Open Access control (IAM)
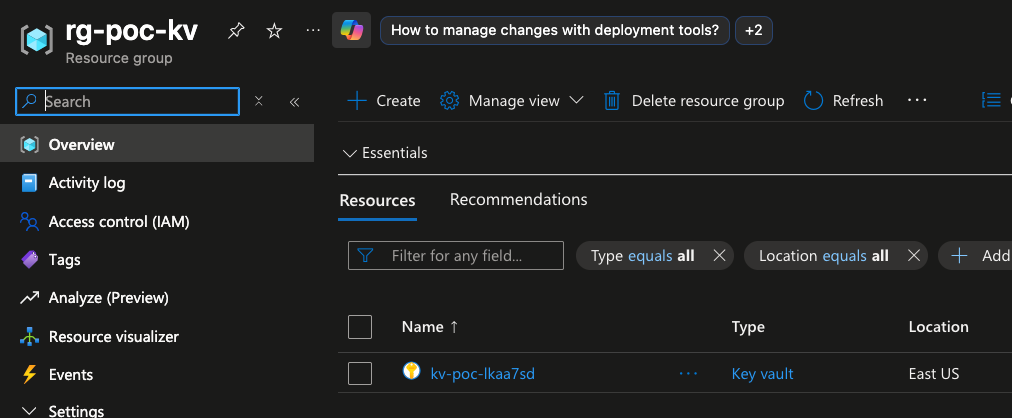Image resolution: width=1012 pixels, height=418 pixels. tap(157, 221)
